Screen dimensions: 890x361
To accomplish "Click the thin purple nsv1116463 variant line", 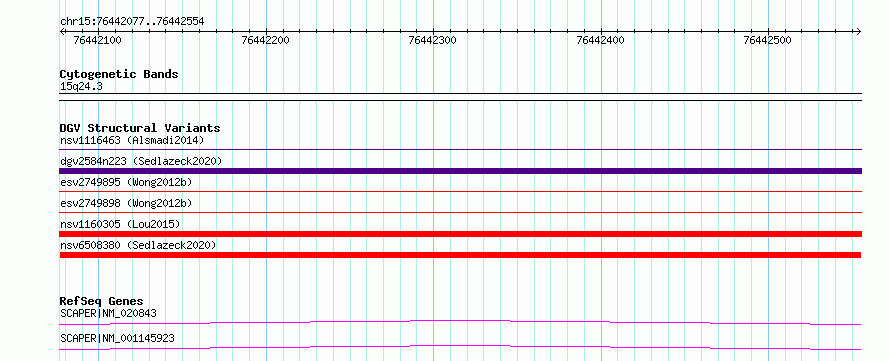I will click(460, 150).
